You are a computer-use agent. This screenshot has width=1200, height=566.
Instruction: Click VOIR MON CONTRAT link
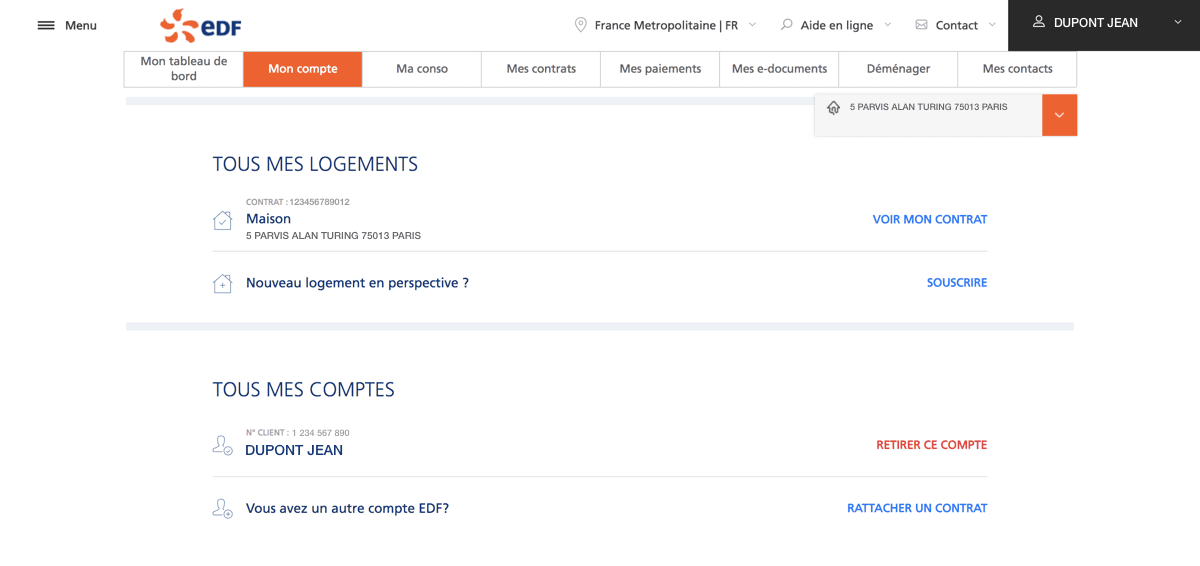930,219
